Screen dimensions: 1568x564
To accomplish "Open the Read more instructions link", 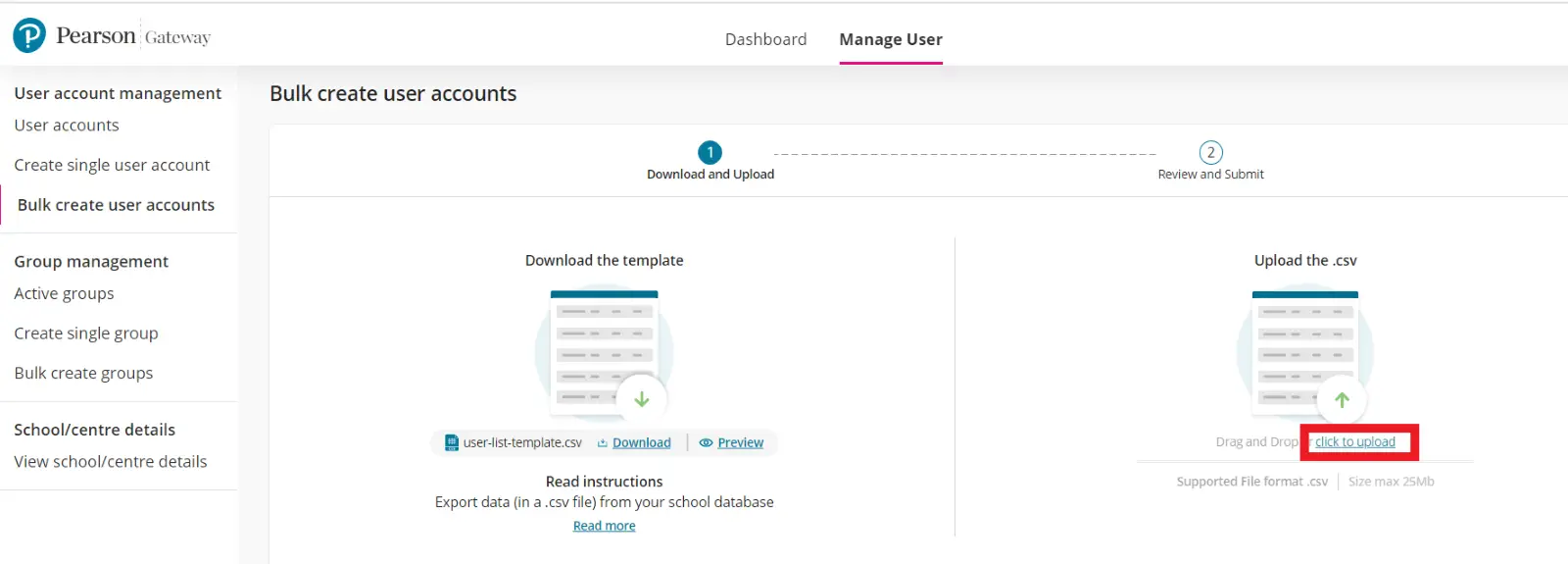I will click(x=604, y=527).
